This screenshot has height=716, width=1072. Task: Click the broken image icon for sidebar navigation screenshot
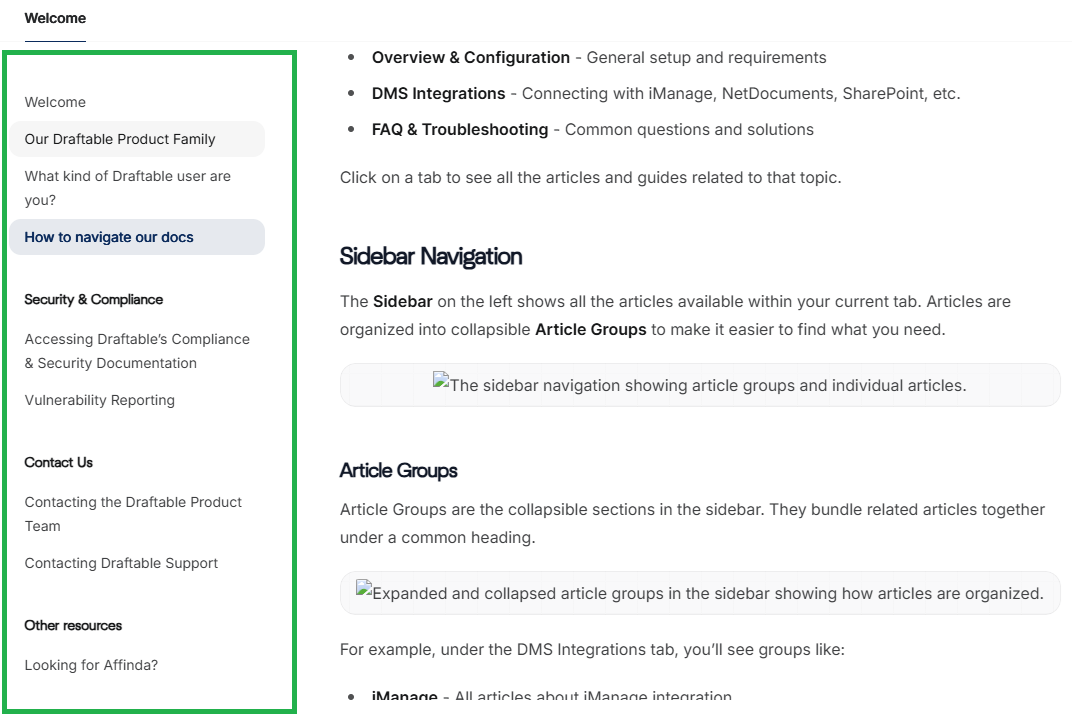(440, 378)
